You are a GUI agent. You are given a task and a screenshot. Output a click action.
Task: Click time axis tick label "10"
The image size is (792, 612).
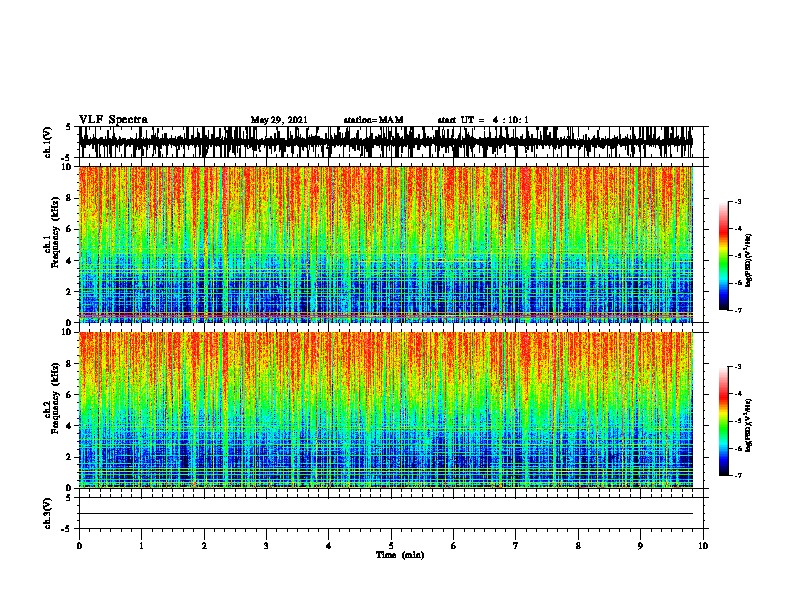coord(703,546)
